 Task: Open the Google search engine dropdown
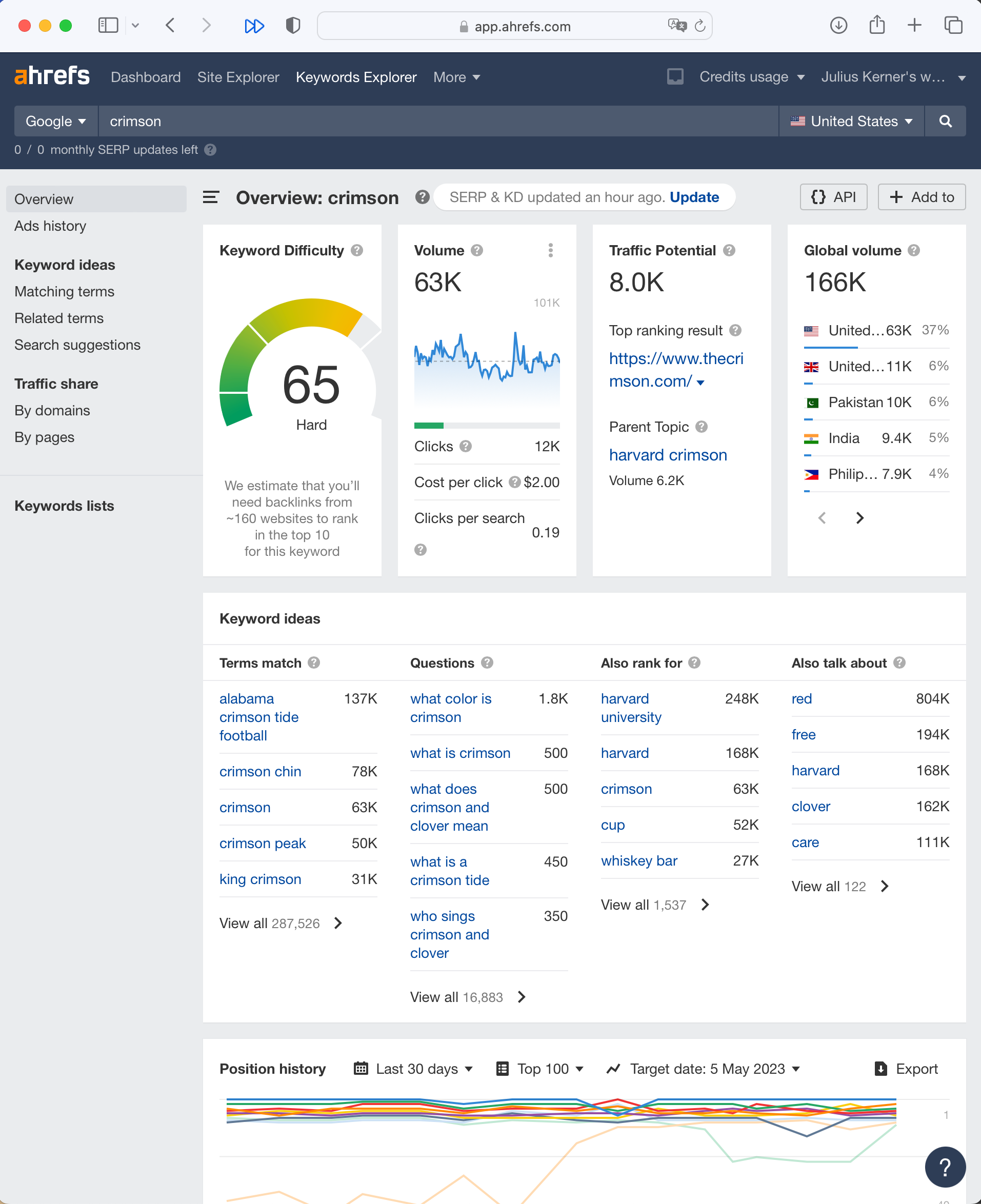coord(55,121)
